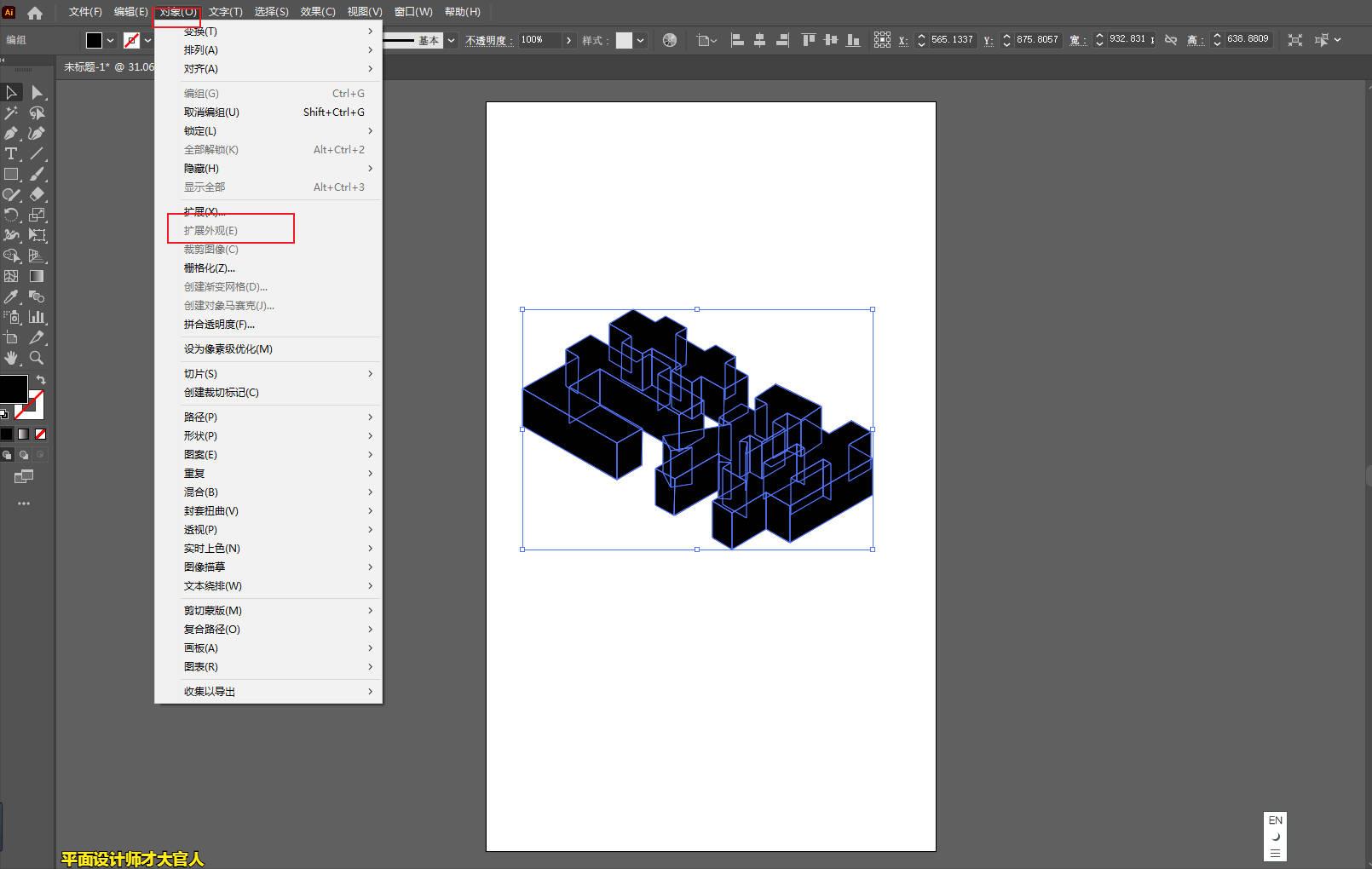This screenshot has height=869, width=1372.
Task: Open the brush definition 基本 dropdown
Action: pos(451,40)
